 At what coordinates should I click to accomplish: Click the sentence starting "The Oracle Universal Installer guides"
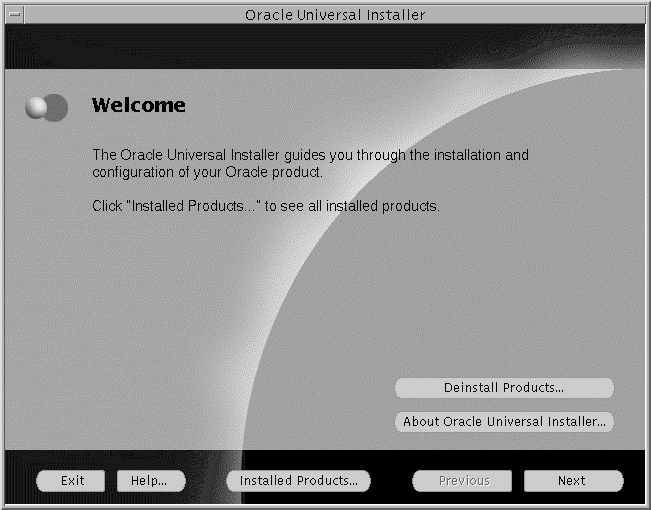coord(310,163)
